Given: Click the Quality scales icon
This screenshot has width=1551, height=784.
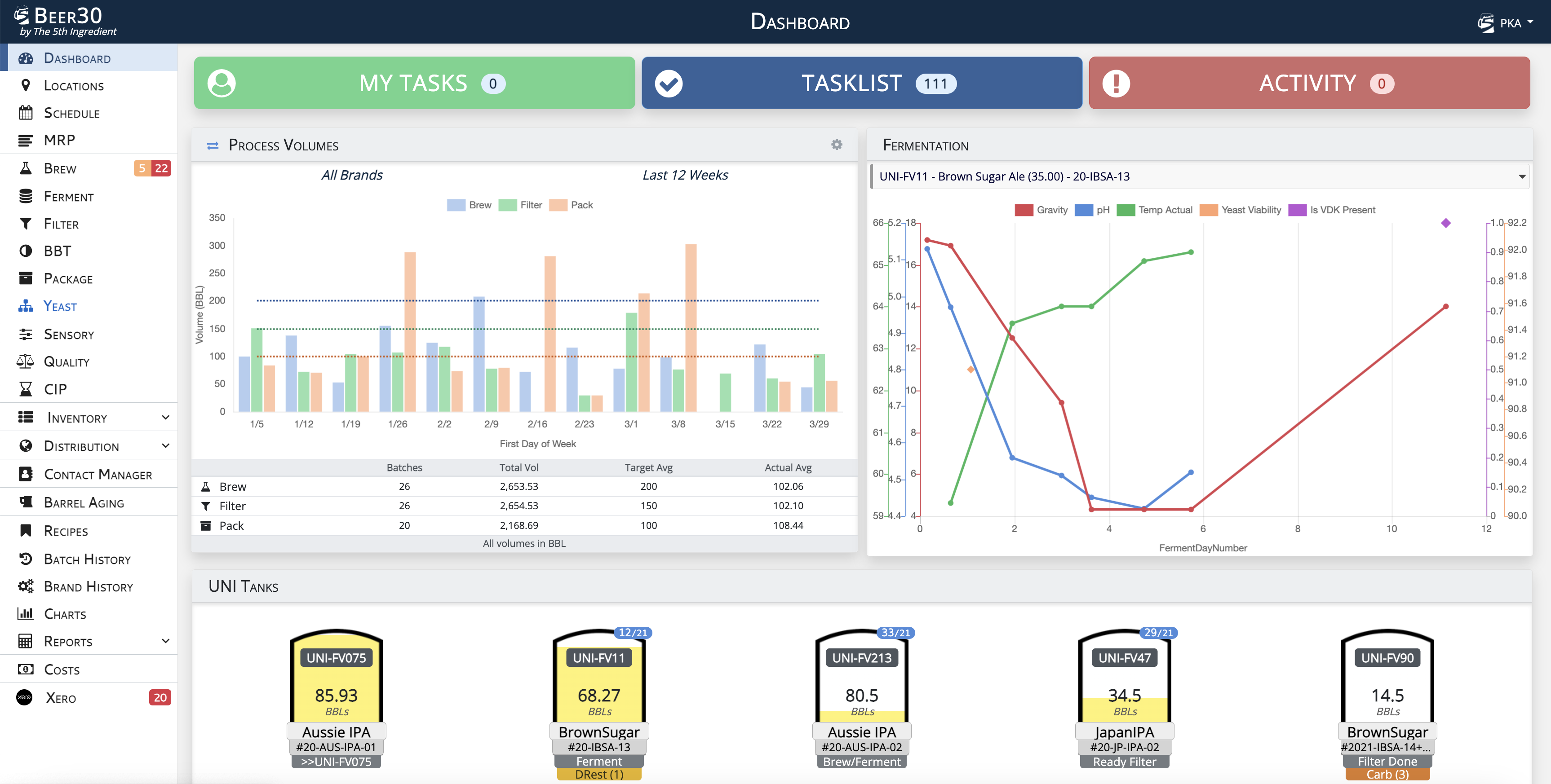Looking at the screenshot, I should click(x=25, y=361).
